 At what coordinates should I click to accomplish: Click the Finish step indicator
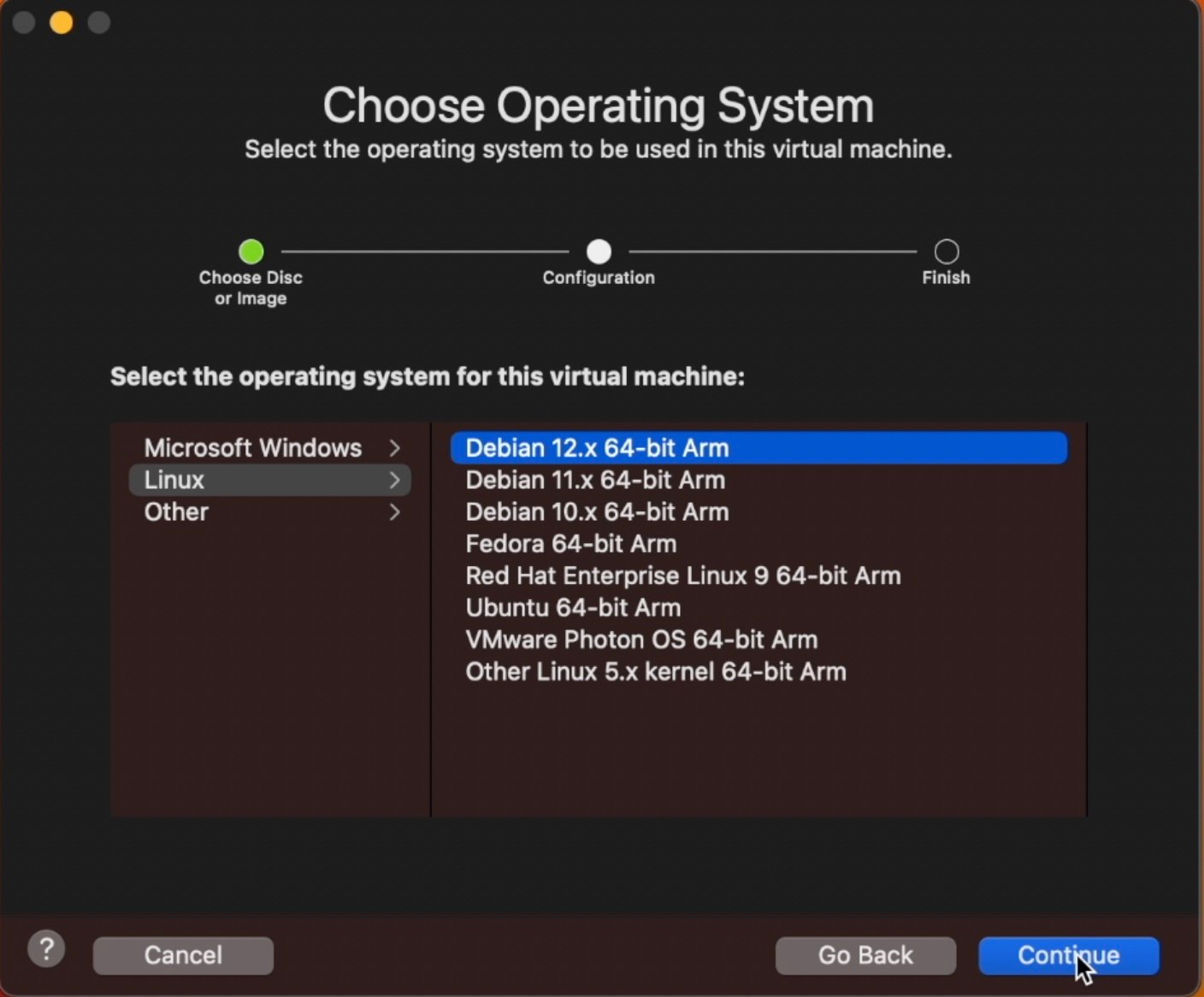coord(947,251)
